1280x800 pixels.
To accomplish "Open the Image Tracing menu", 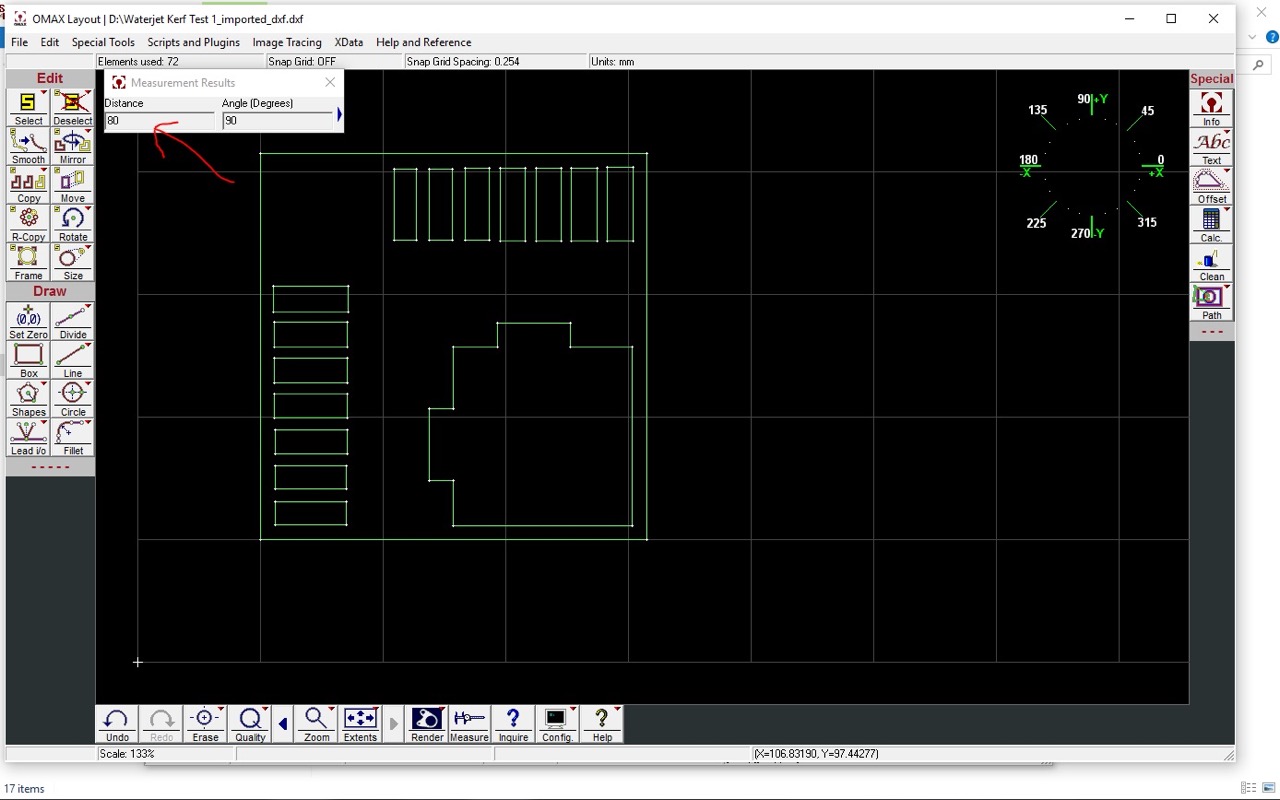I will pos(287,42).
